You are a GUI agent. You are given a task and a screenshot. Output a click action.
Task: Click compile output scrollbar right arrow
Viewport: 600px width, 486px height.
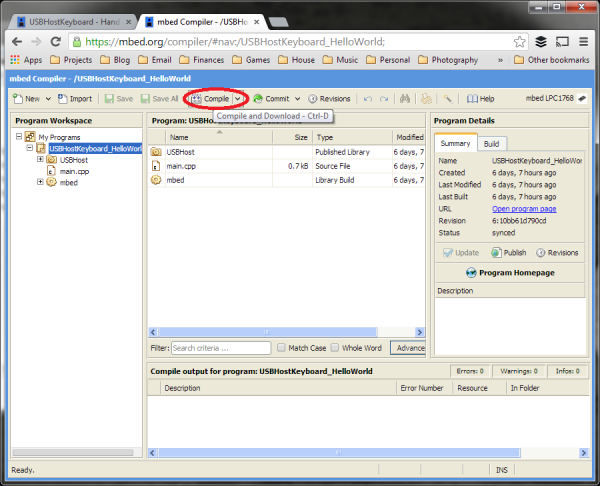pyautogui.click(x=584, y=453)
